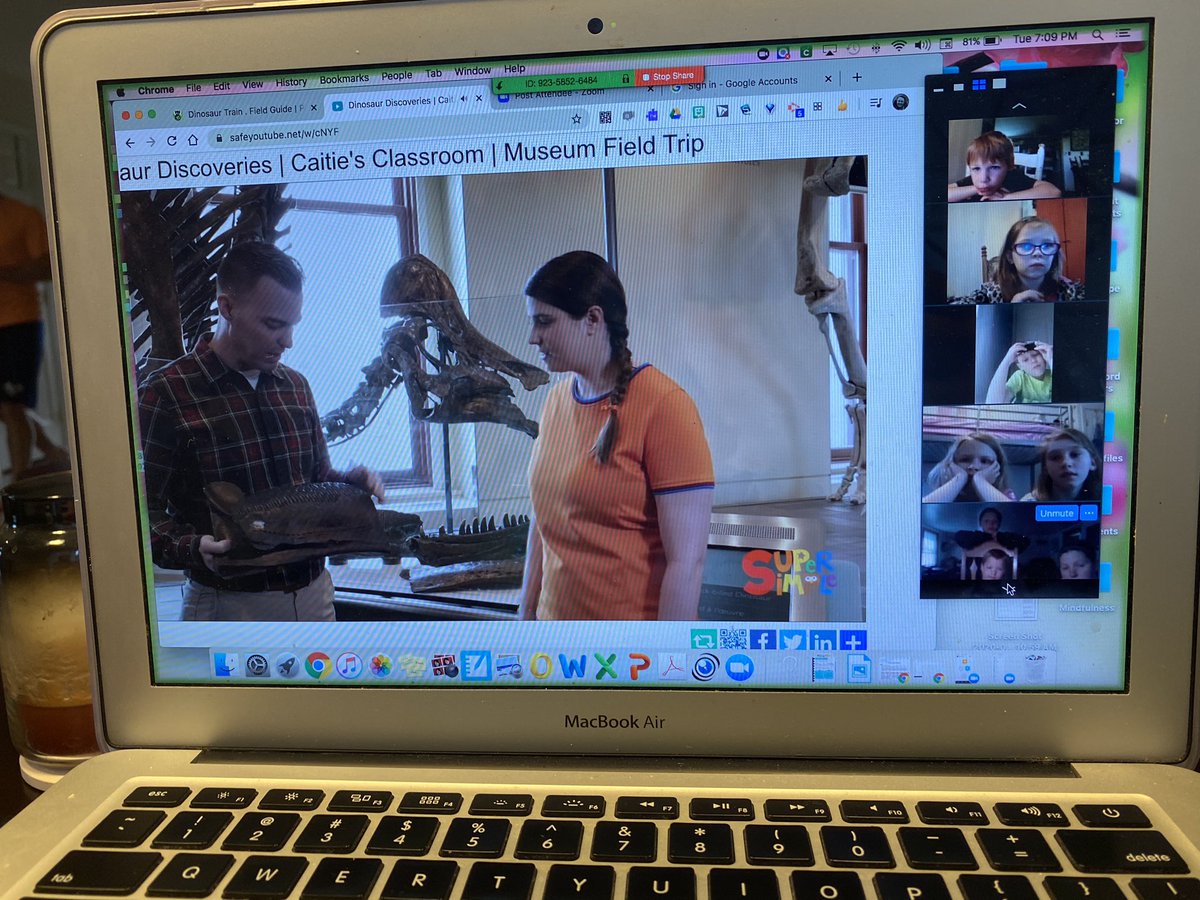
Task: Reload the safeyoutube page
Action: point(171,141)
